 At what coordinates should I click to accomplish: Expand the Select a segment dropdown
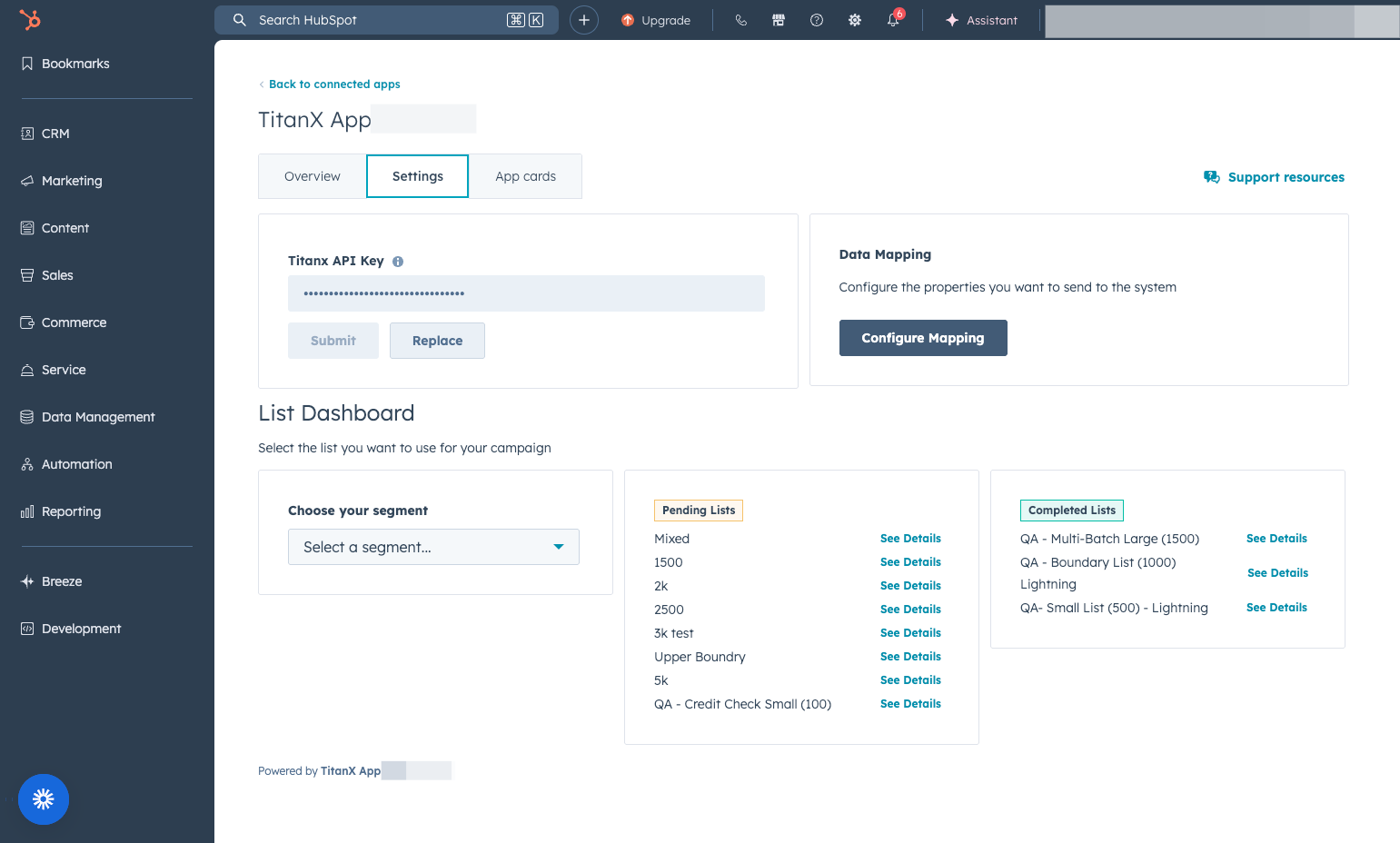pos(433,547)
